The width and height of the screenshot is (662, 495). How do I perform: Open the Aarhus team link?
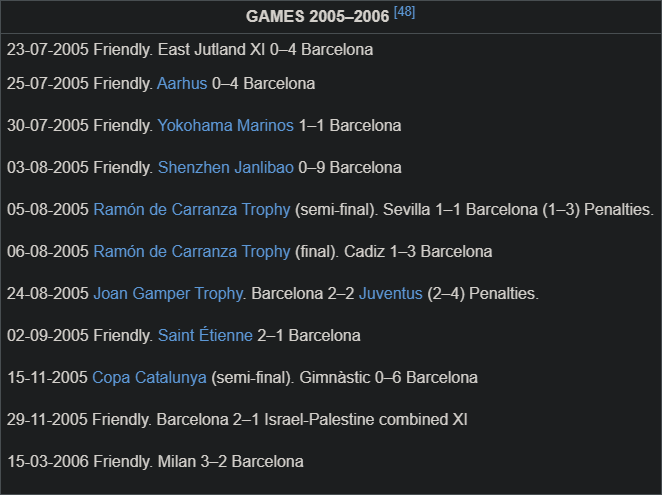(x=182, y=84)
